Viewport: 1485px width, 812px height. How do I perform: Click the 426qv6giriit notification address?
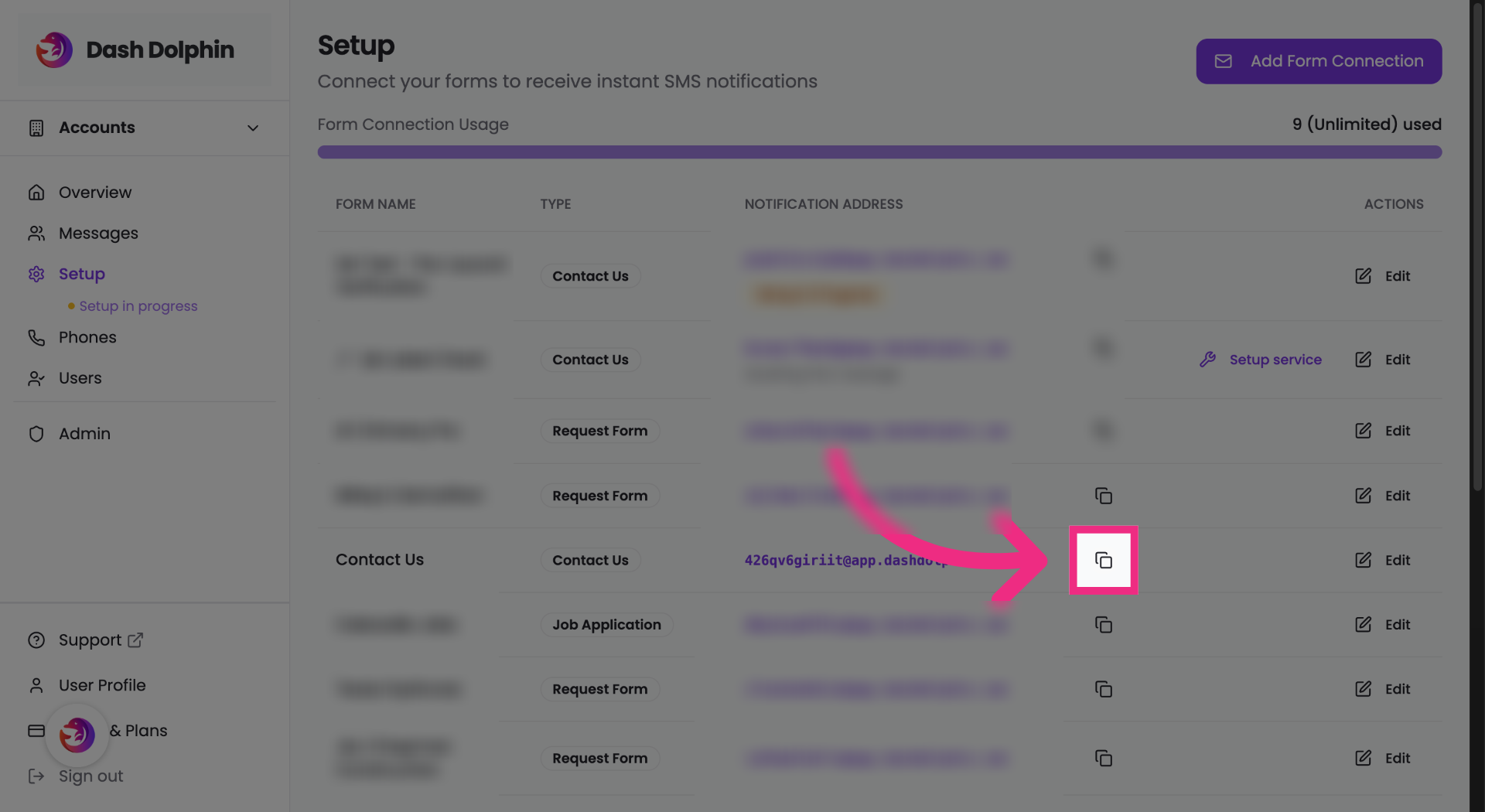845,560
